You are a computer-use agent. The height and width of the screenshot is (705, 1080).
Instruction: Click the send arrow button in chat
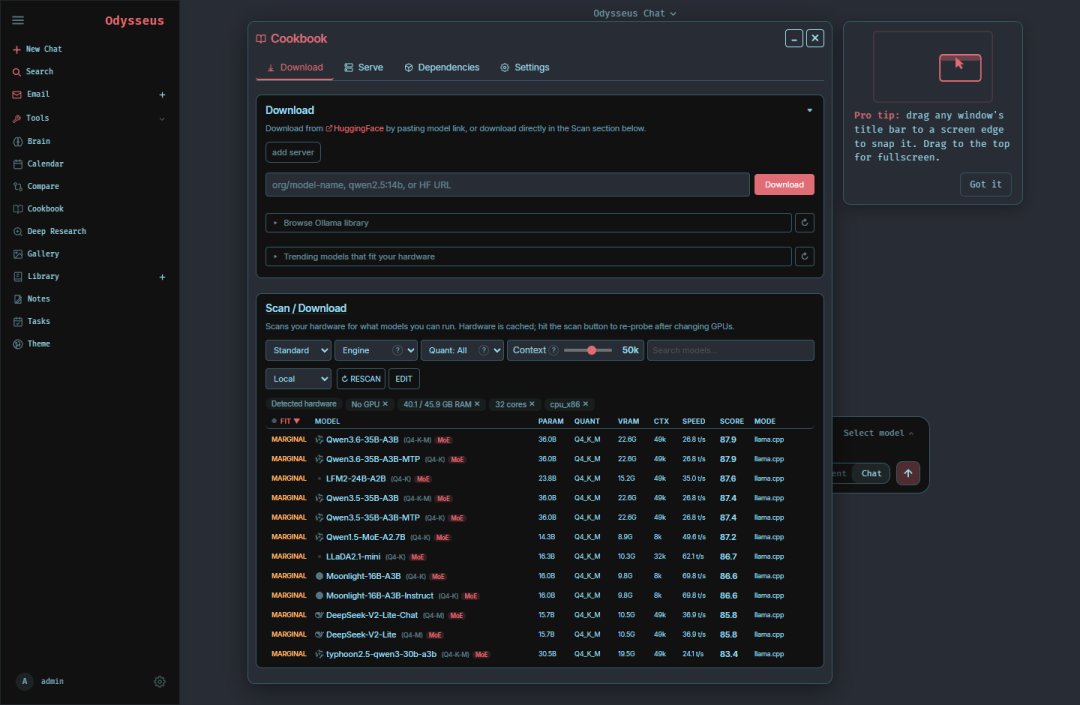[x=908, y=473]
